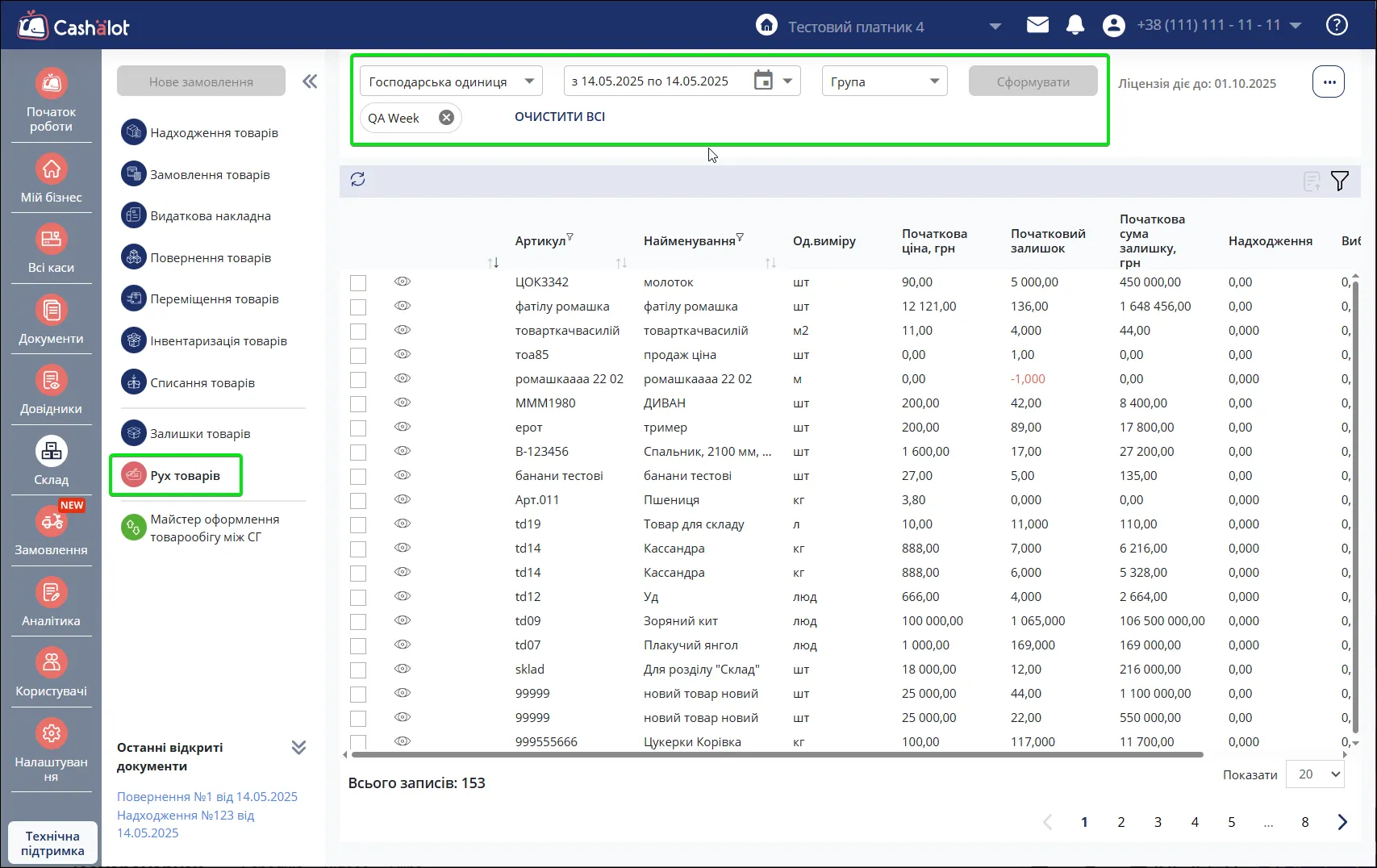Screen dimensions: 1377x868
Task: Open the notifications bell
Action: [1074, 26]
